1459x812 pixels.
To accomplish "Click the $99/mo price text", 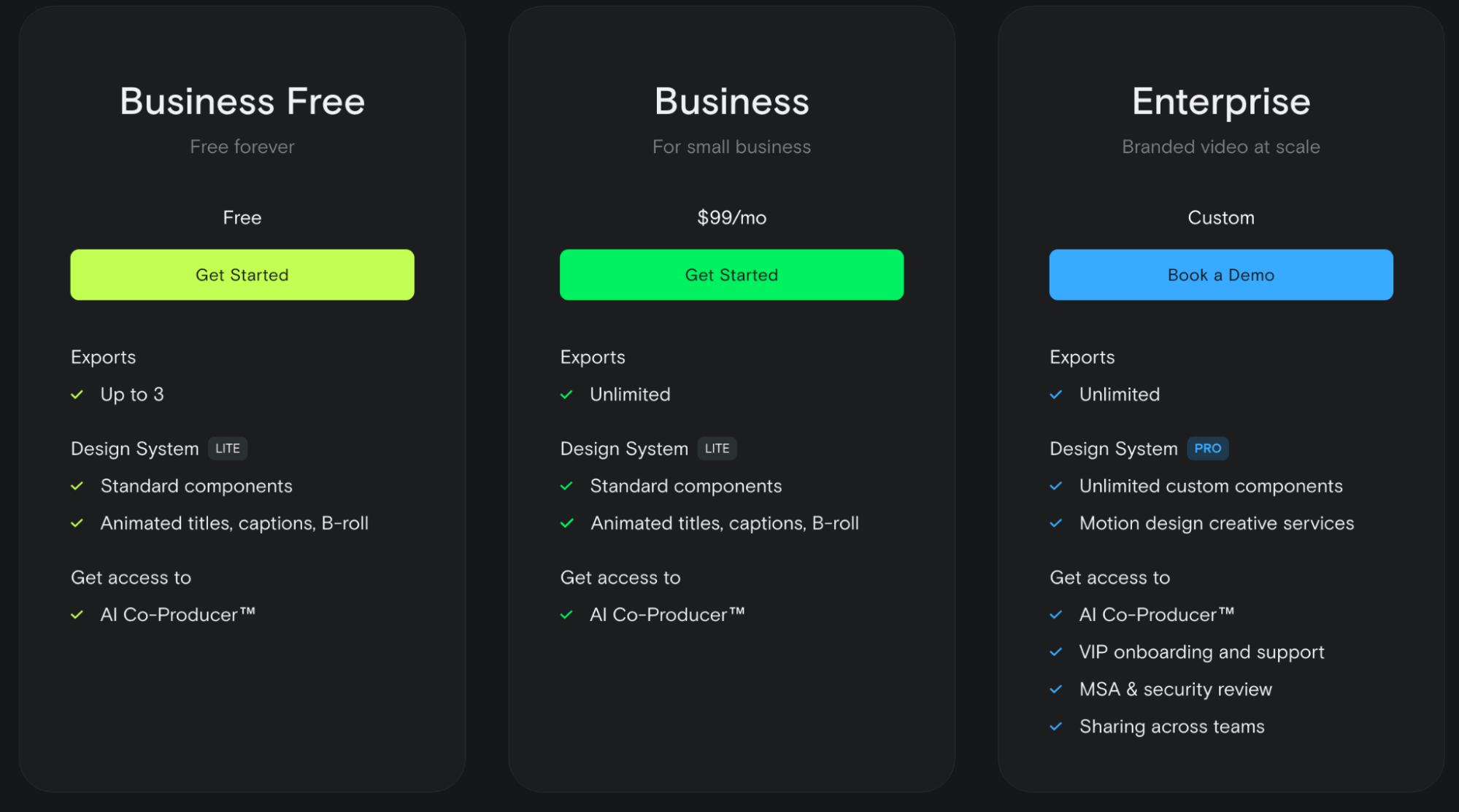I will click(731, 217).
